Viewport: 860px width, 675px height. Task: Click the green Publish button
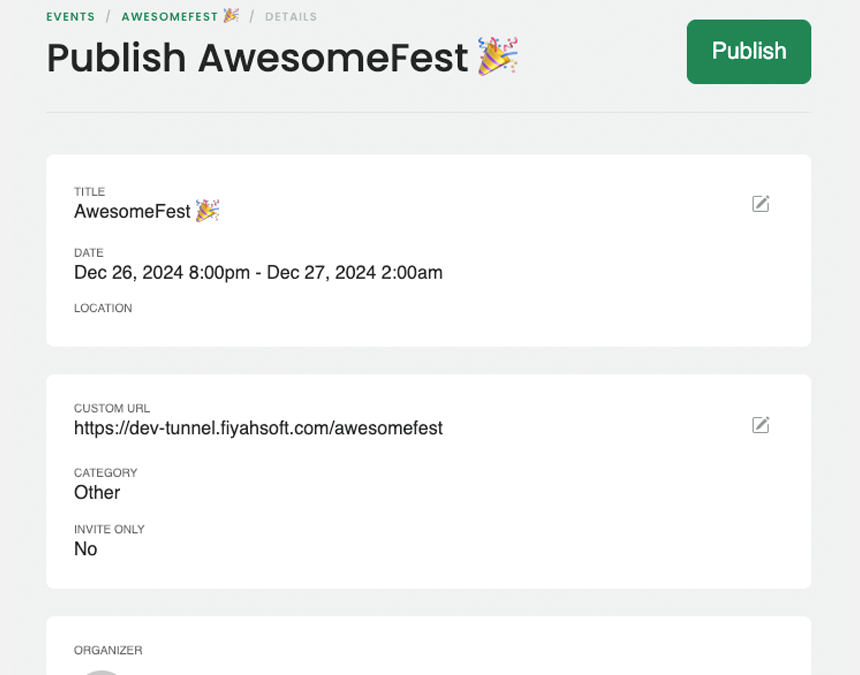[749, 52]
